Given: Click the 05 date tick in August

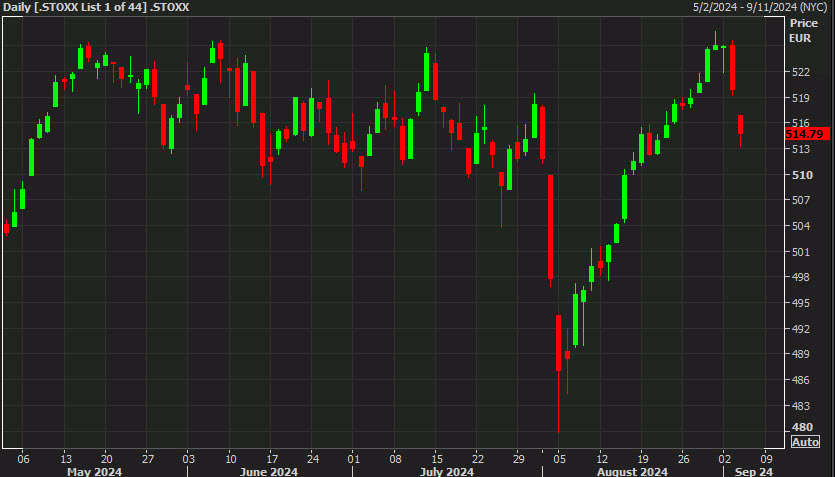Looking at the screenshot, I should [559, 459].
